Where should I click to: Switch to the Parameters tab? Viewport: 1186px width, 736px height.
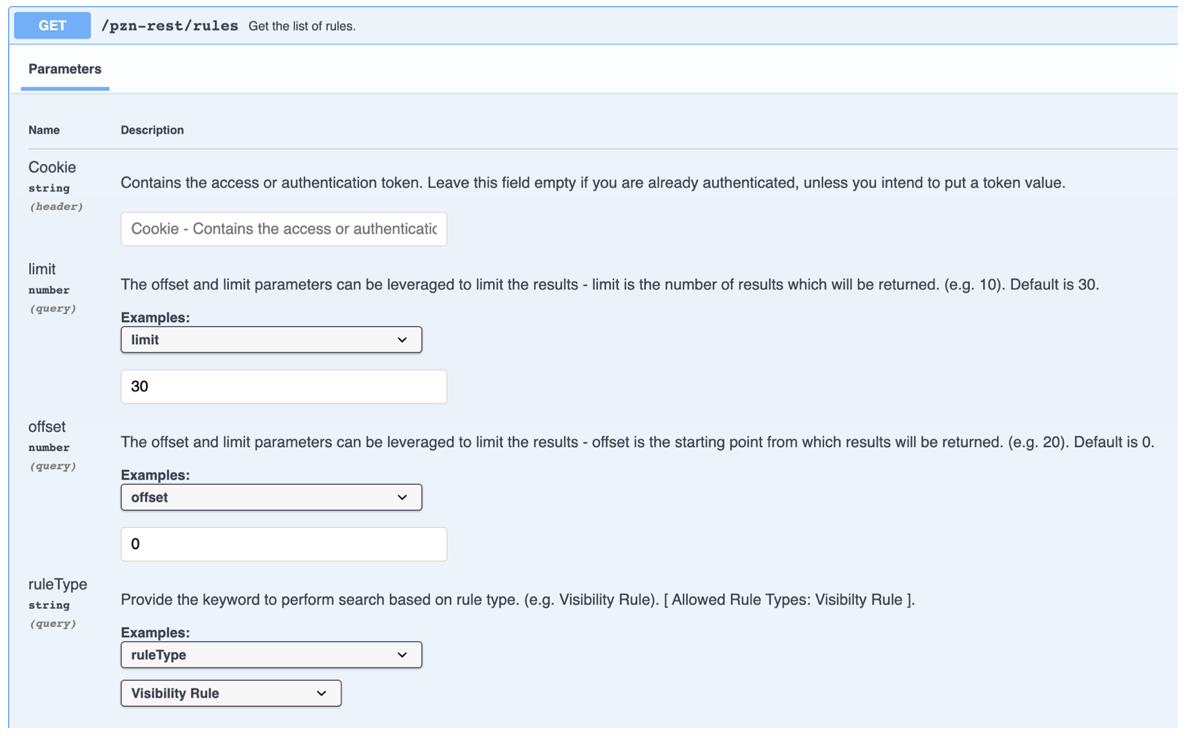point(64,69)
